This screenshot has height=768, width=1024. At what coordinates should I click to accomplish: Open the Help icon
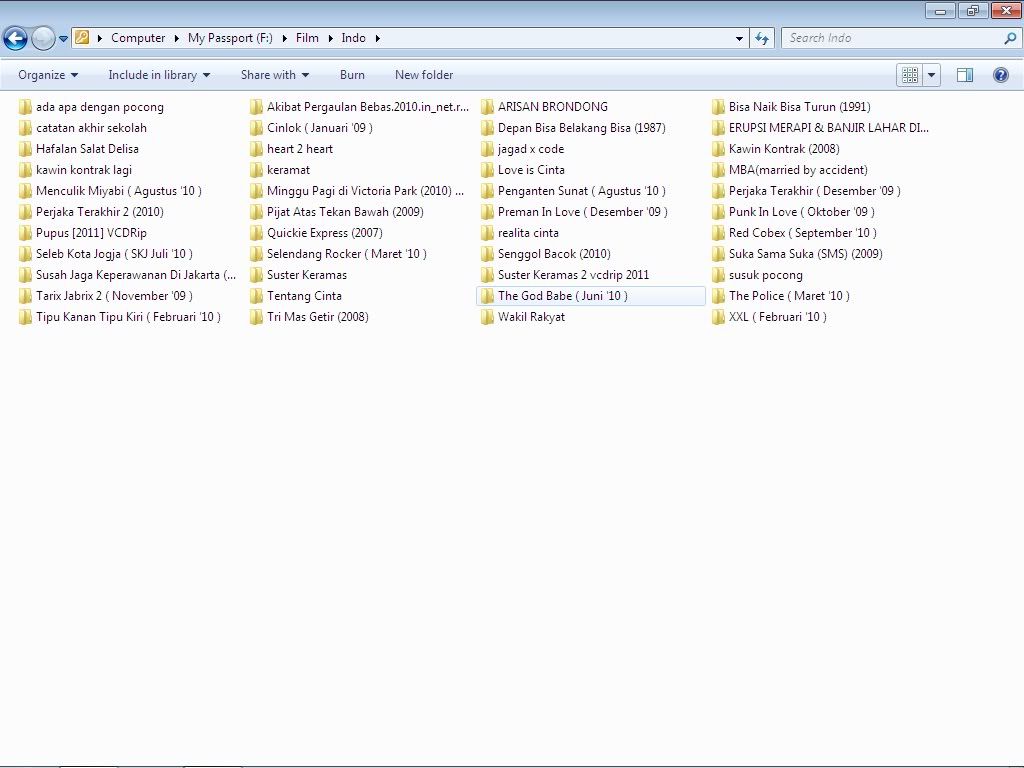pos(1000,75)
